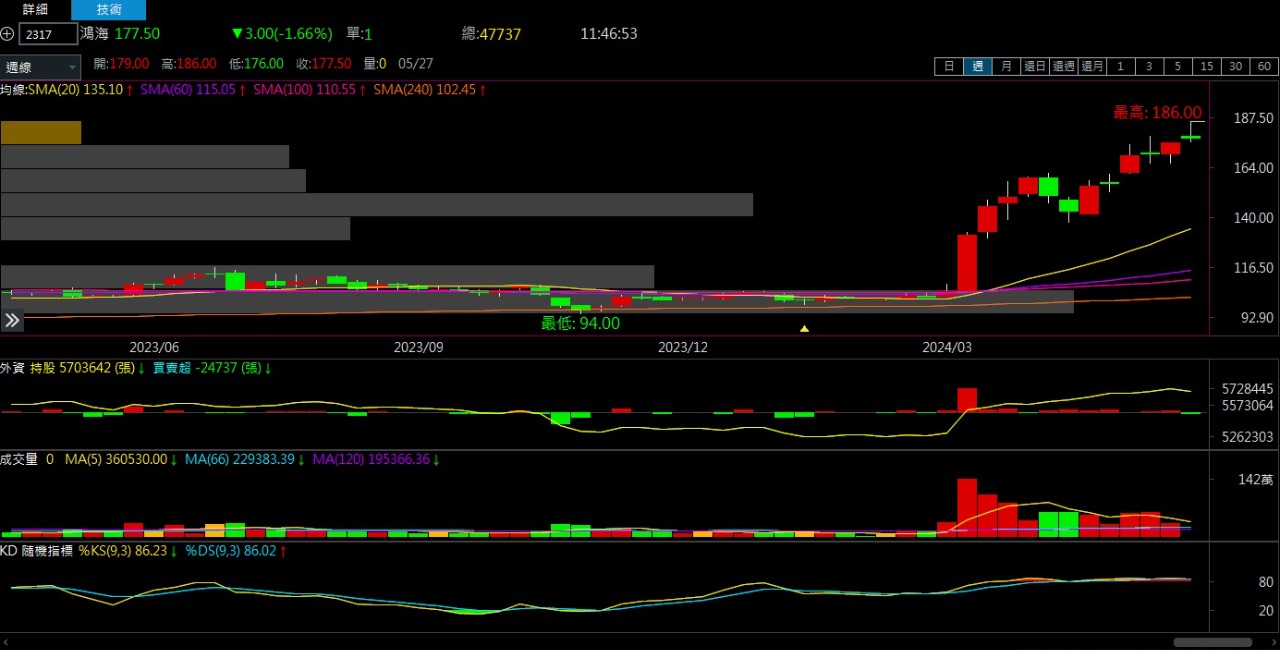The height and width of the screenshot is (650, 1280).
Task: Select the 15-minute chart interval
Action: coord(1207,67)
